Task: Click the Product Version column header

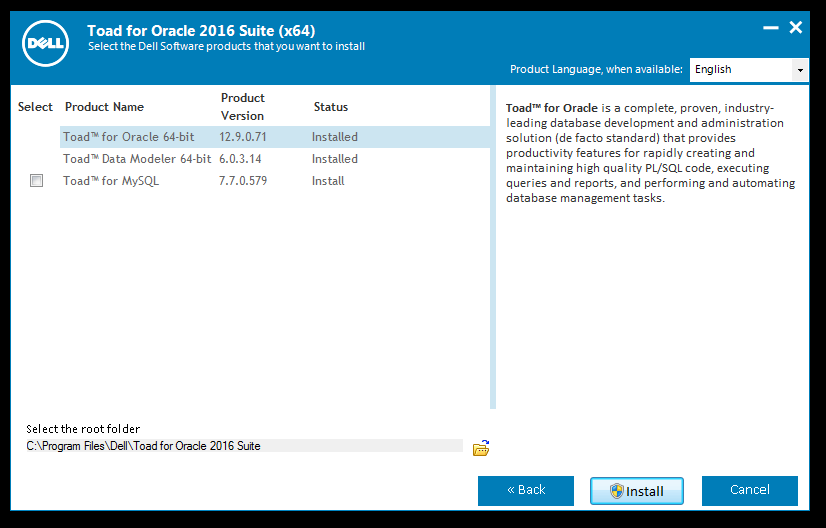Action: click(243, 107)
